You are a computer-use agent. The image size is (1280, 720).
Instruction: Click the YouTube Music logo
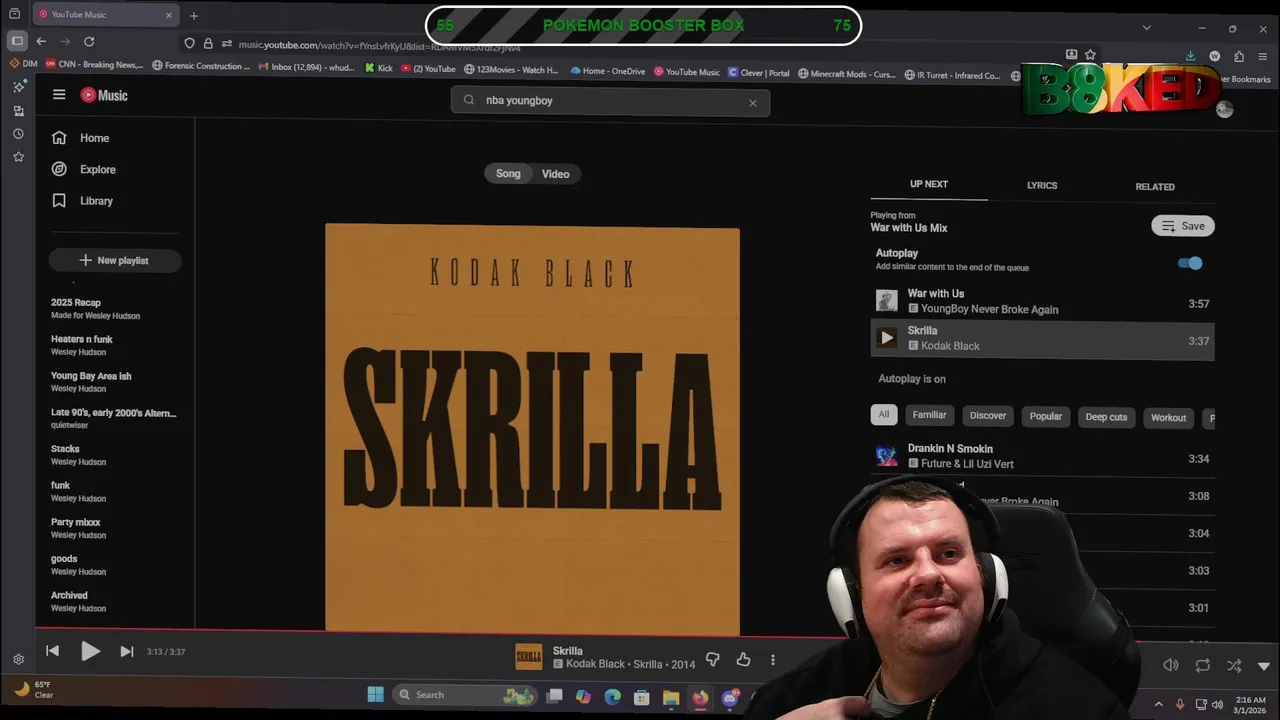point(104,95)
